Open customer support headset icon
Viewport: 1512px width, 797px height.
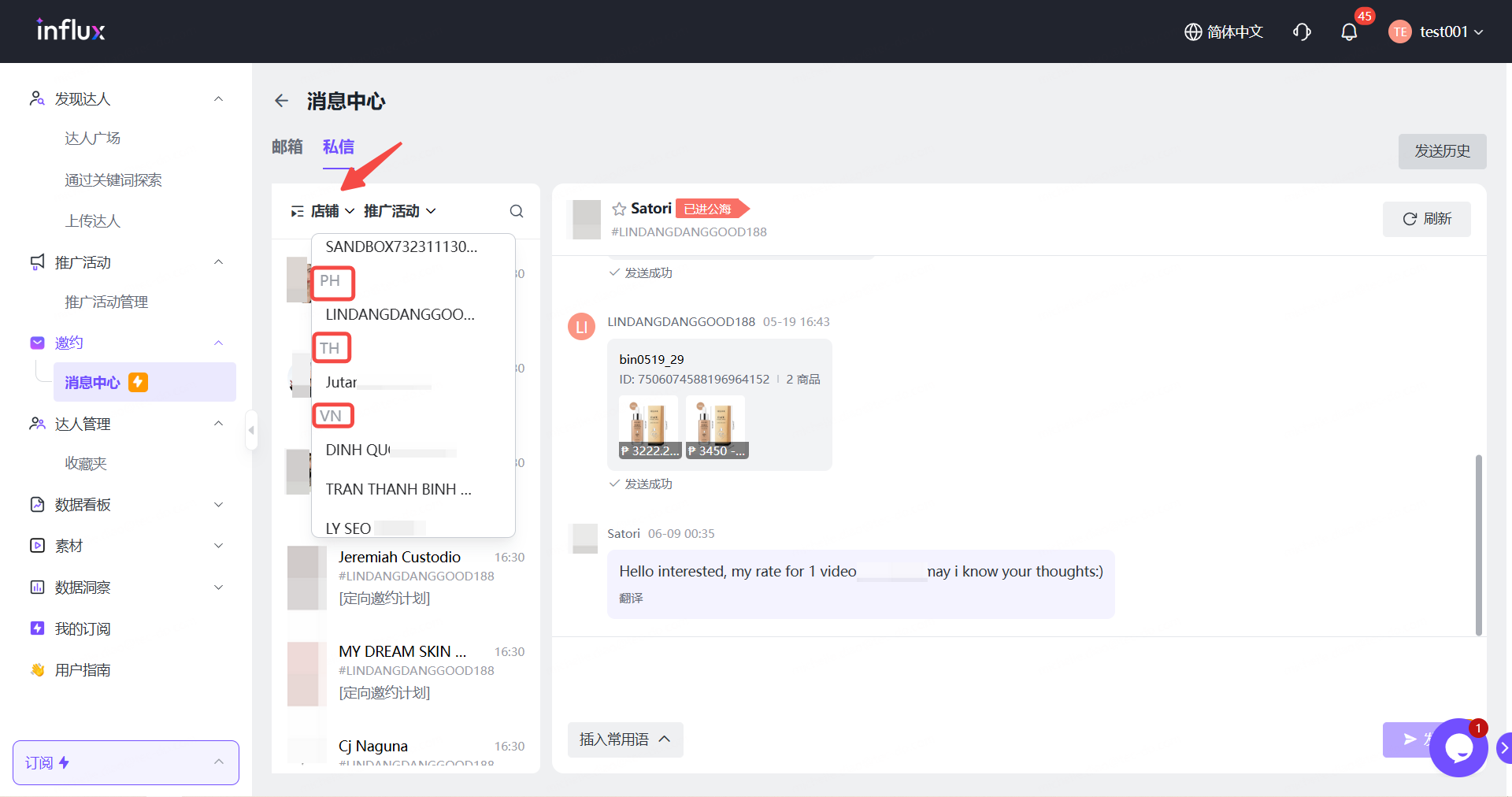tap(1302, 32)
